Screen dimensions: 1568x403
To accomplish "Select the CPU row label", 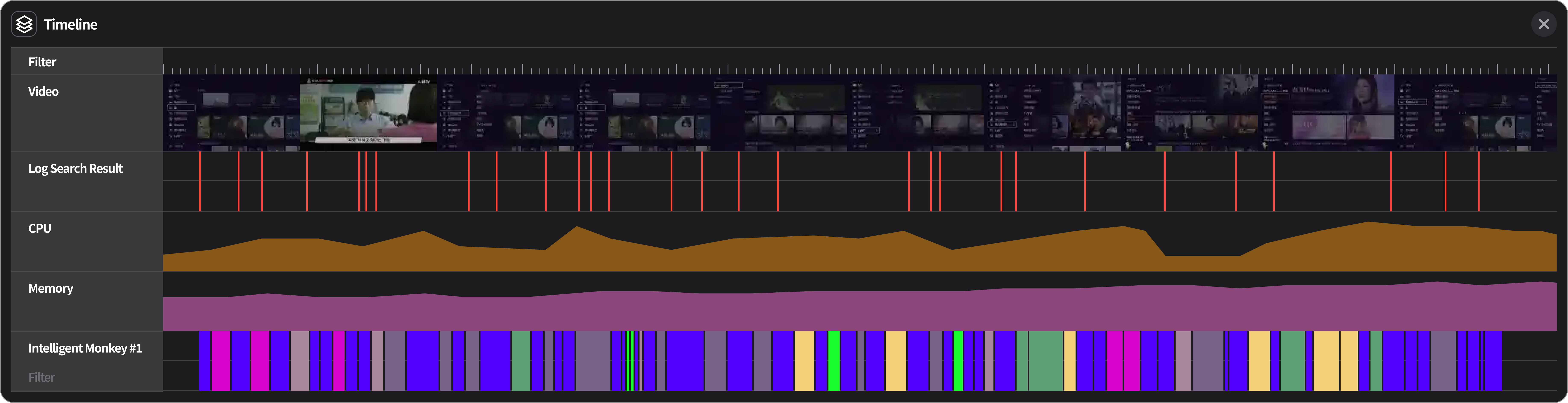I will (40, 228).
